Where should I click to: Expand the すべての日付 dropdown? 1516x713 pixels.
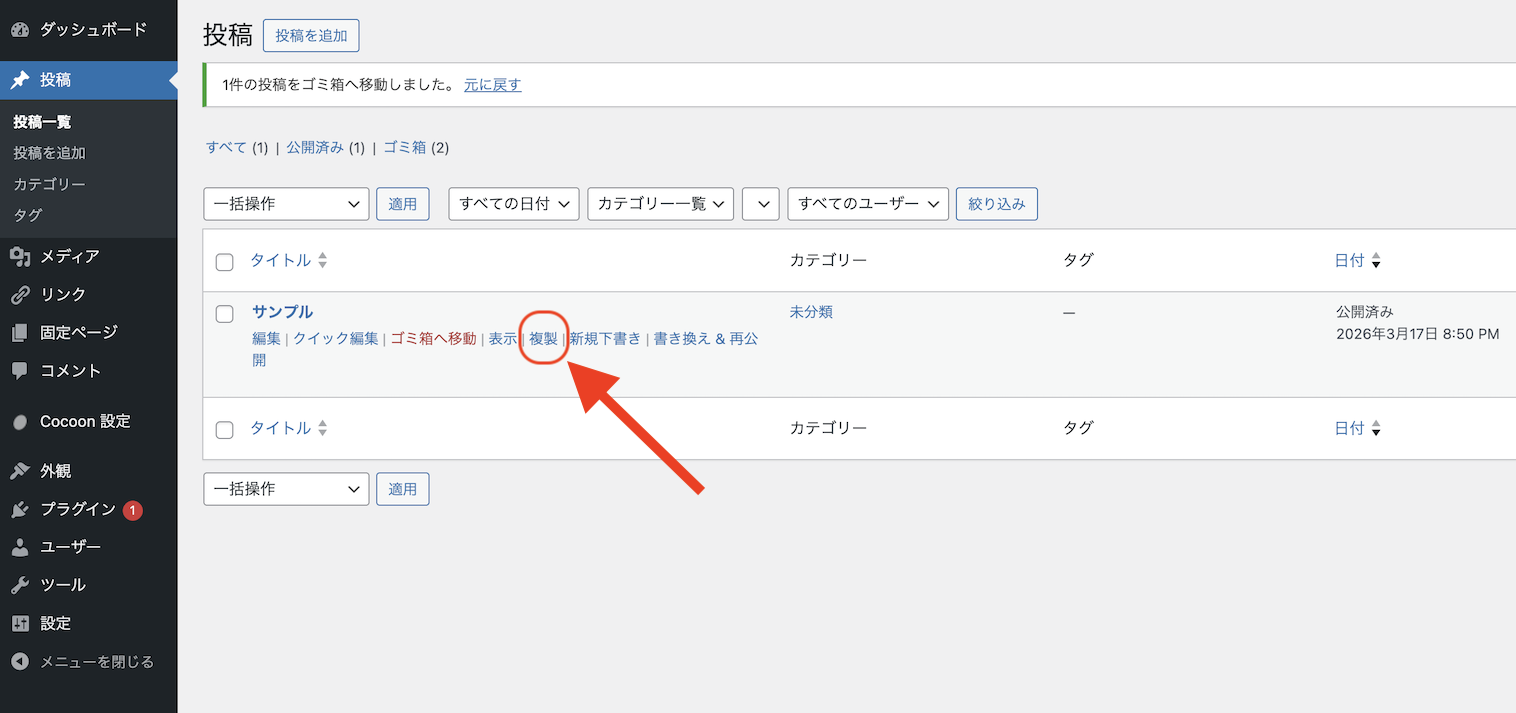[x=513, y=203]
